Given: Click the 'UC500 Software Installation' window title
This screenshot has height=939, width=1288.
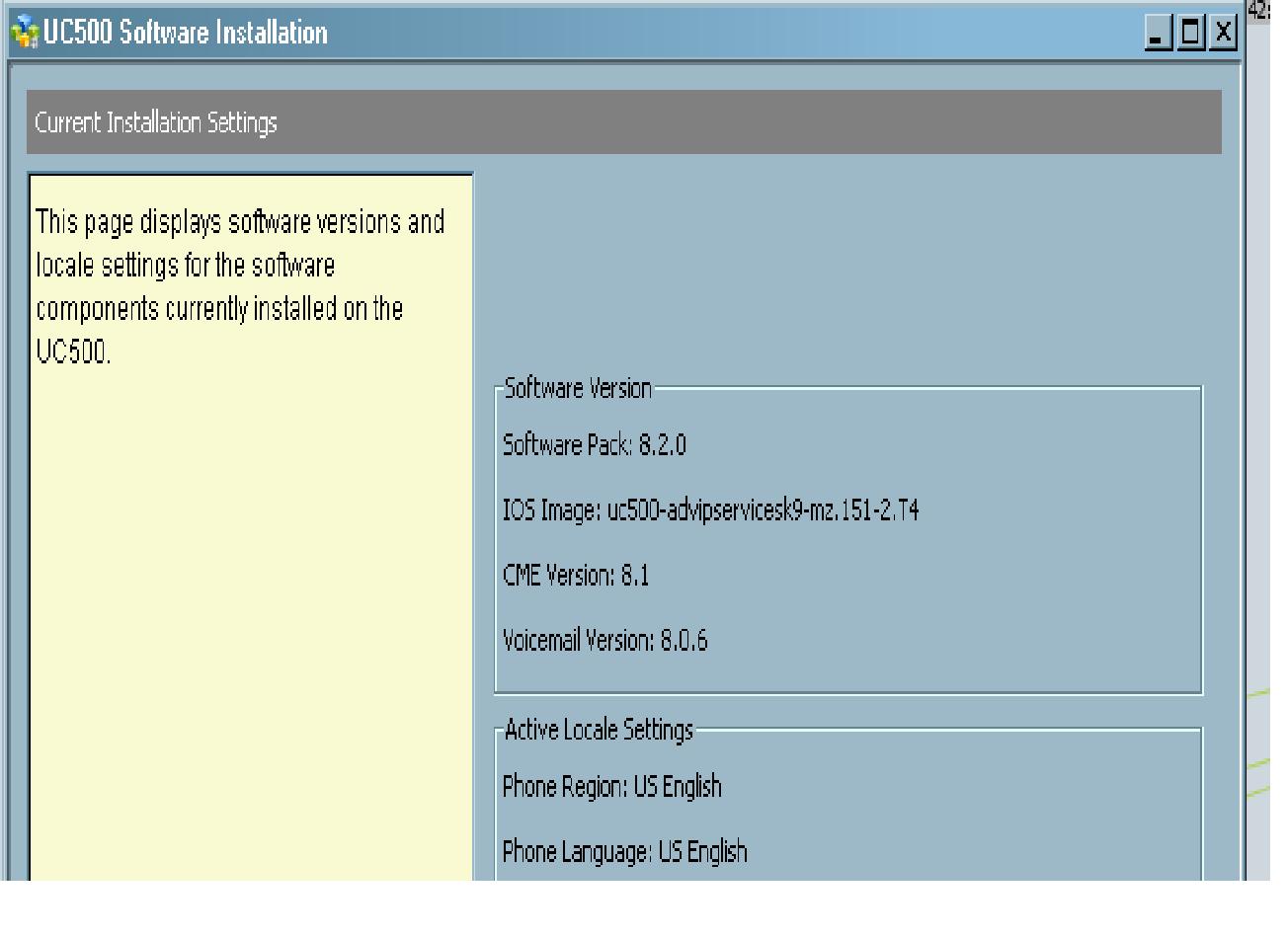Looking at the screenshot, I should click(x=185, y=33).
